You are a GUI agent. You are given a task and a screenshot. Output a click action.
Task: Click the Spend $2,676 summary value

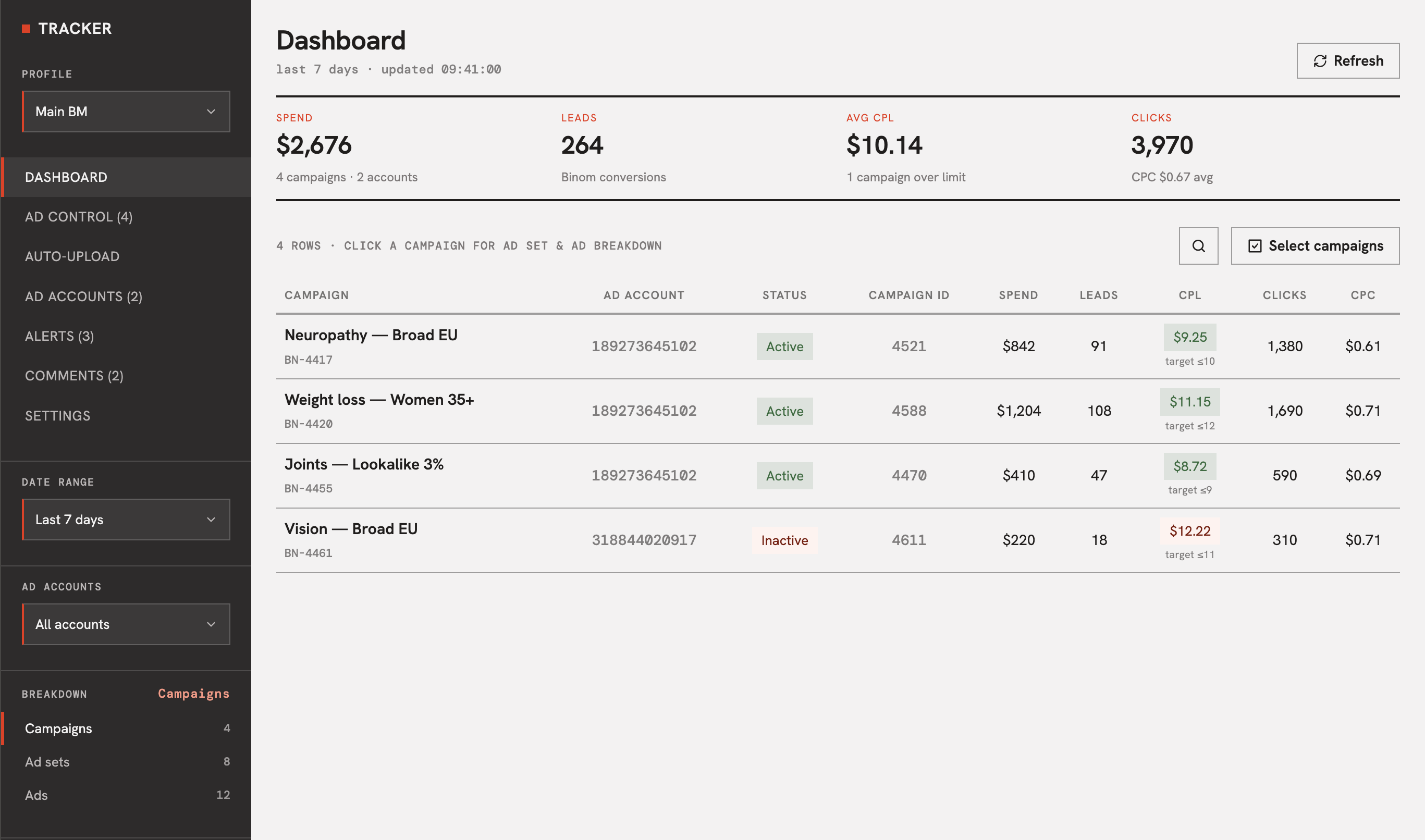coord(314,145)
